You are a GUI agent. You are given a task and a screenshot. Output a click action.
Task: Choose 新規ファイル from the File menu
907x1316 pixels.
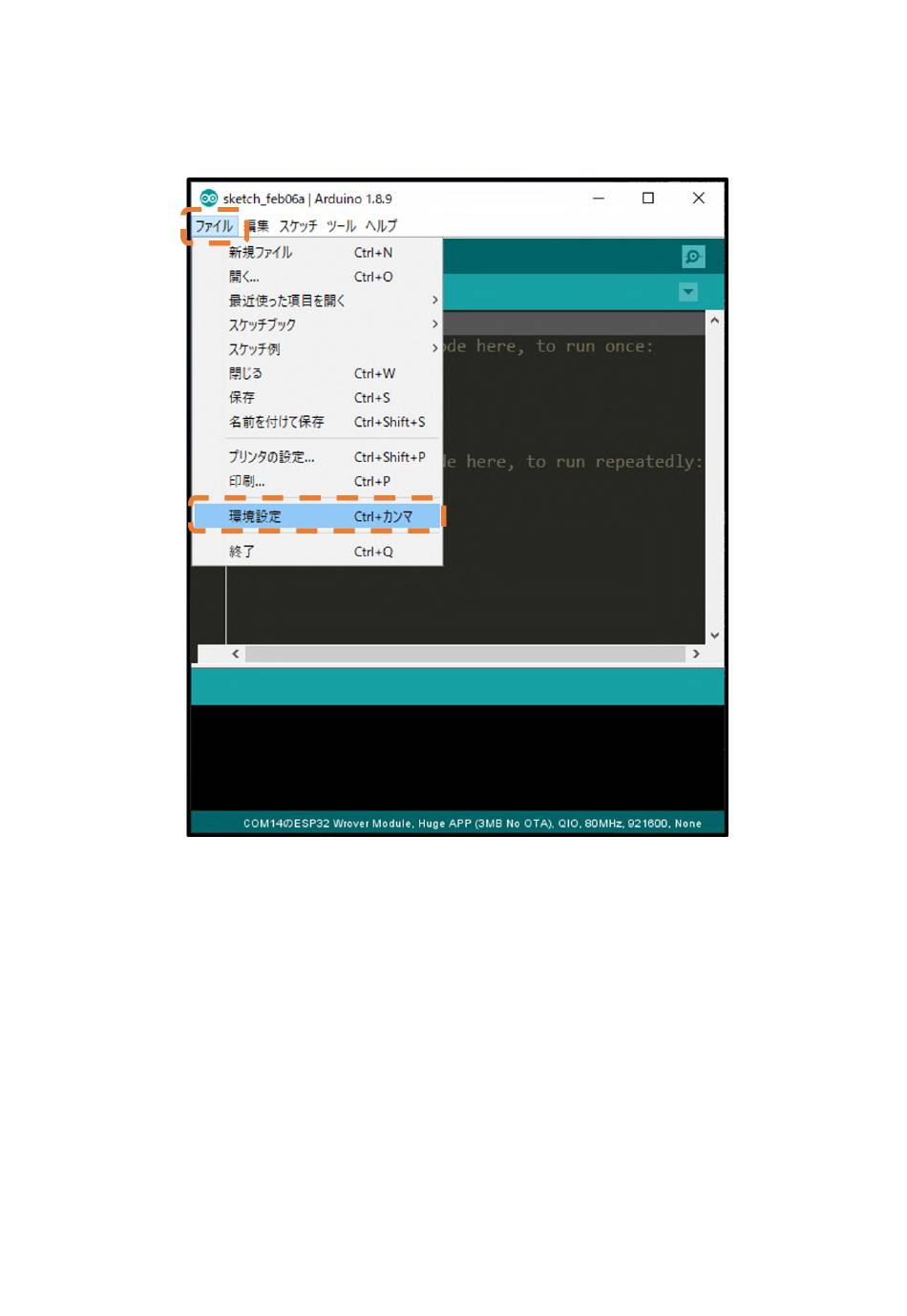pos(317,253)
